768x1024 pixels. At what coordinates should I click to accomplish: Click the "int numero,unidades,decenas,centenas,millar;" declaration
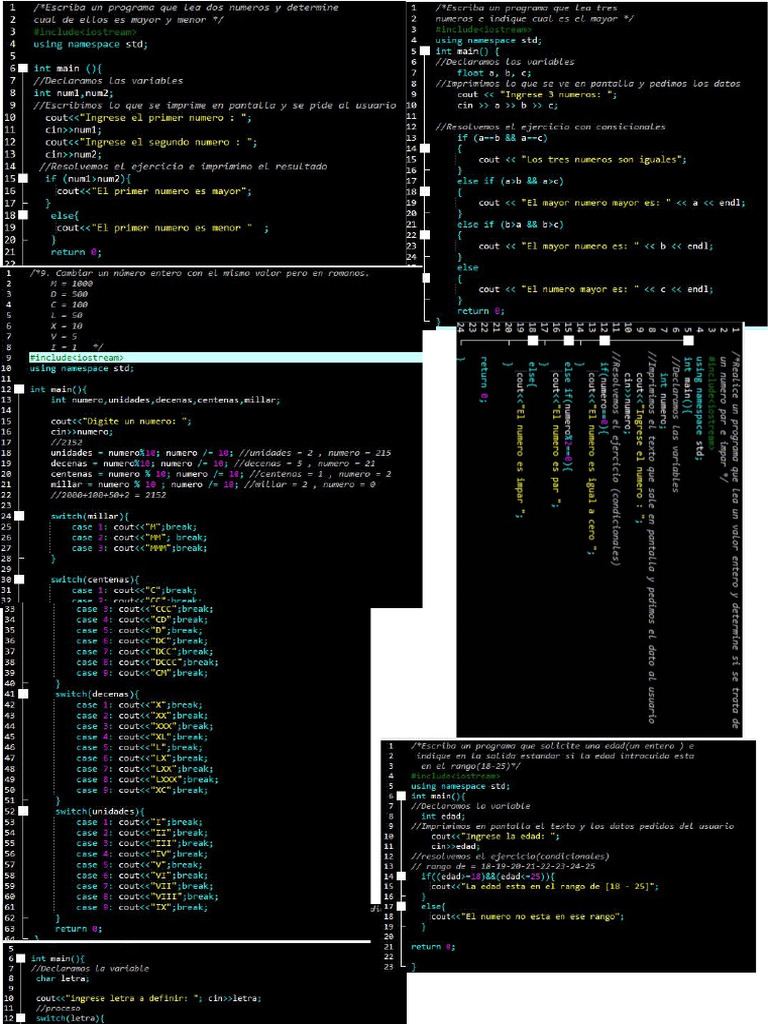(165, 400)
